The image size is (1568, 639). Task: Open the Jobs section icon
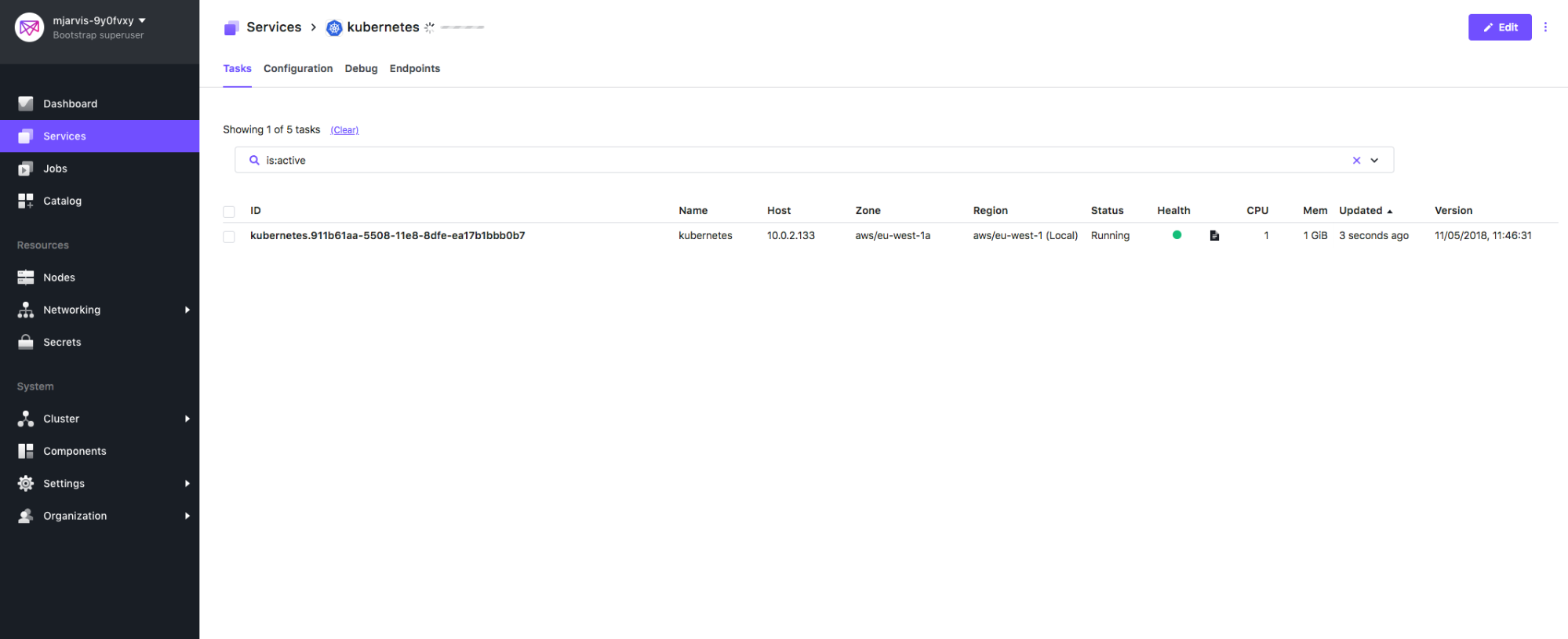pyautogui.click(x=26, y=169)
